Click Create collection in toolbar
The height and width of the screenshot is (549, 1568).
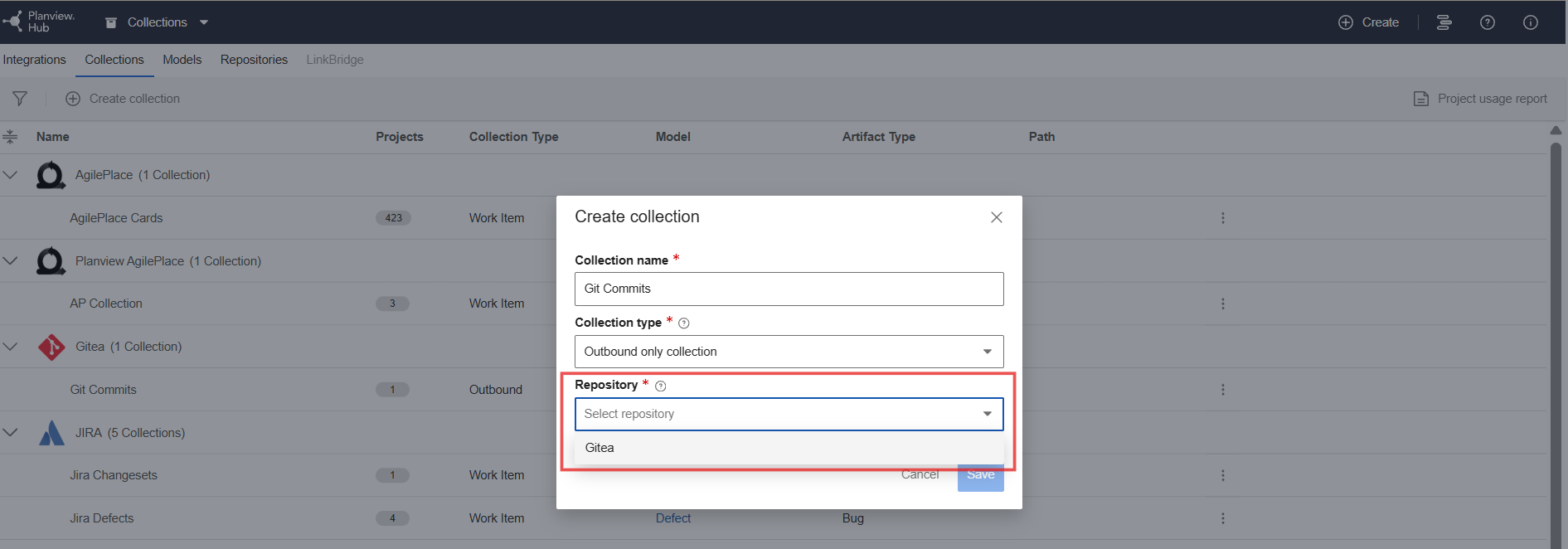point(123,99)
